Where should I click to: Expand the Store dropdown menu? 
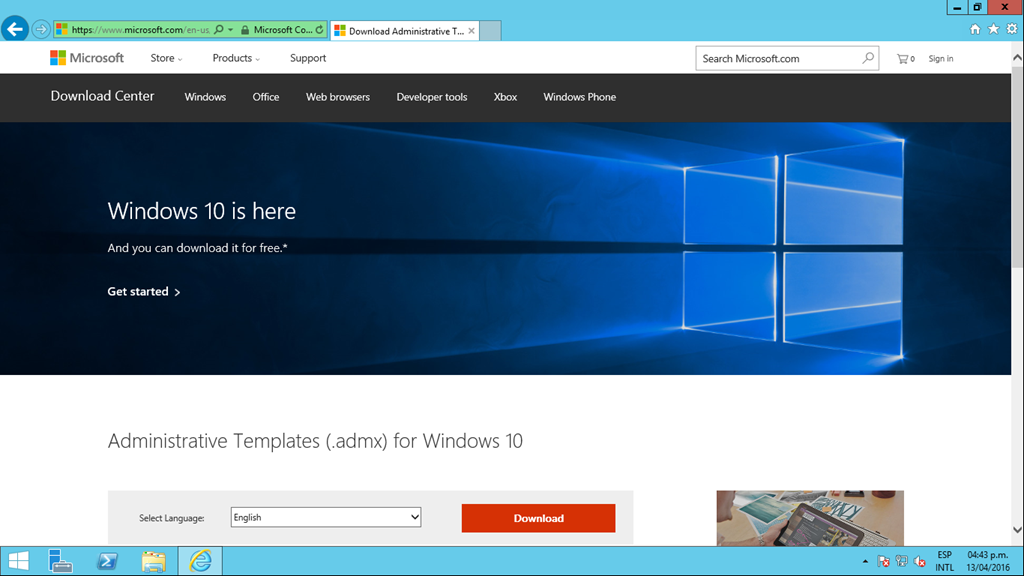tap(166, 58)
